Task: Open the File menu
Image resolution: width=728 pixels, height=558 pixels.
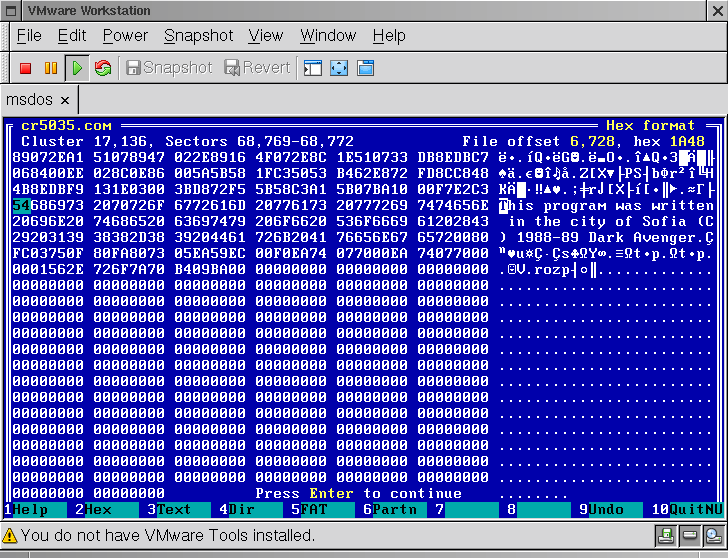Action: pos(29,36)
